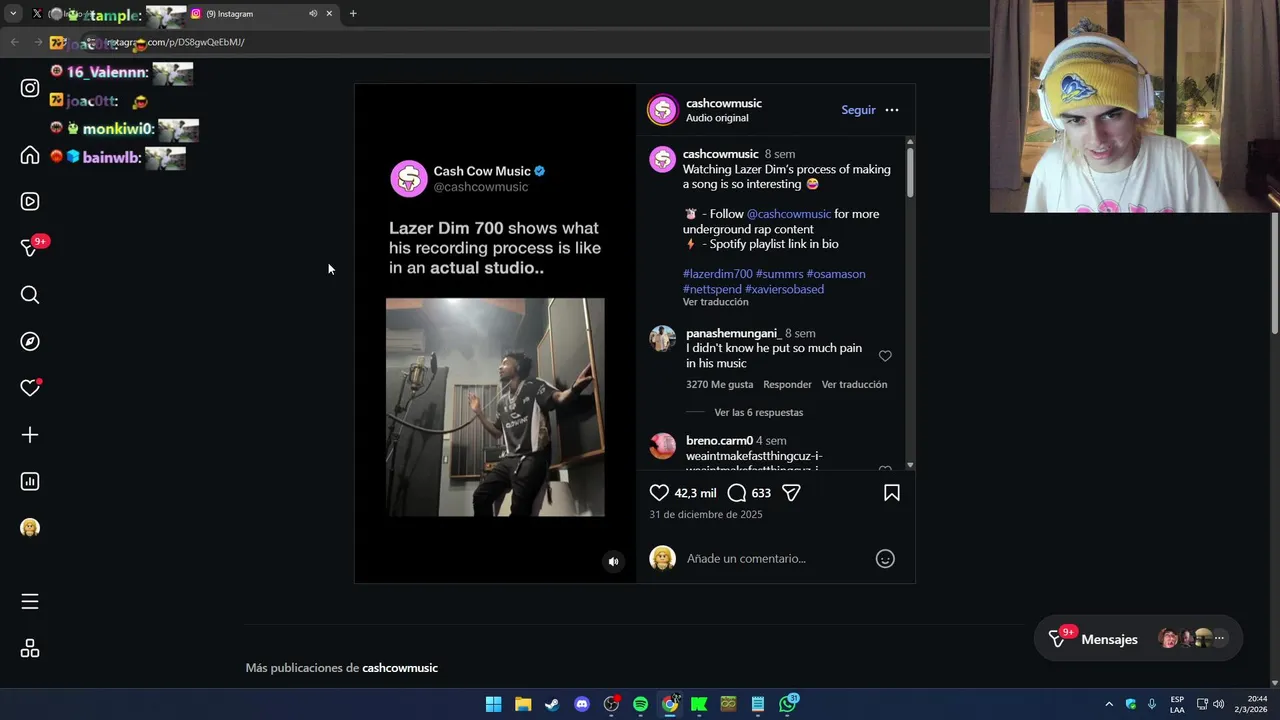This screenshot has width=1280, height=720.
Task: Open Kick app from taskbar
Action: pyautogui.click(x=699, y=704)
